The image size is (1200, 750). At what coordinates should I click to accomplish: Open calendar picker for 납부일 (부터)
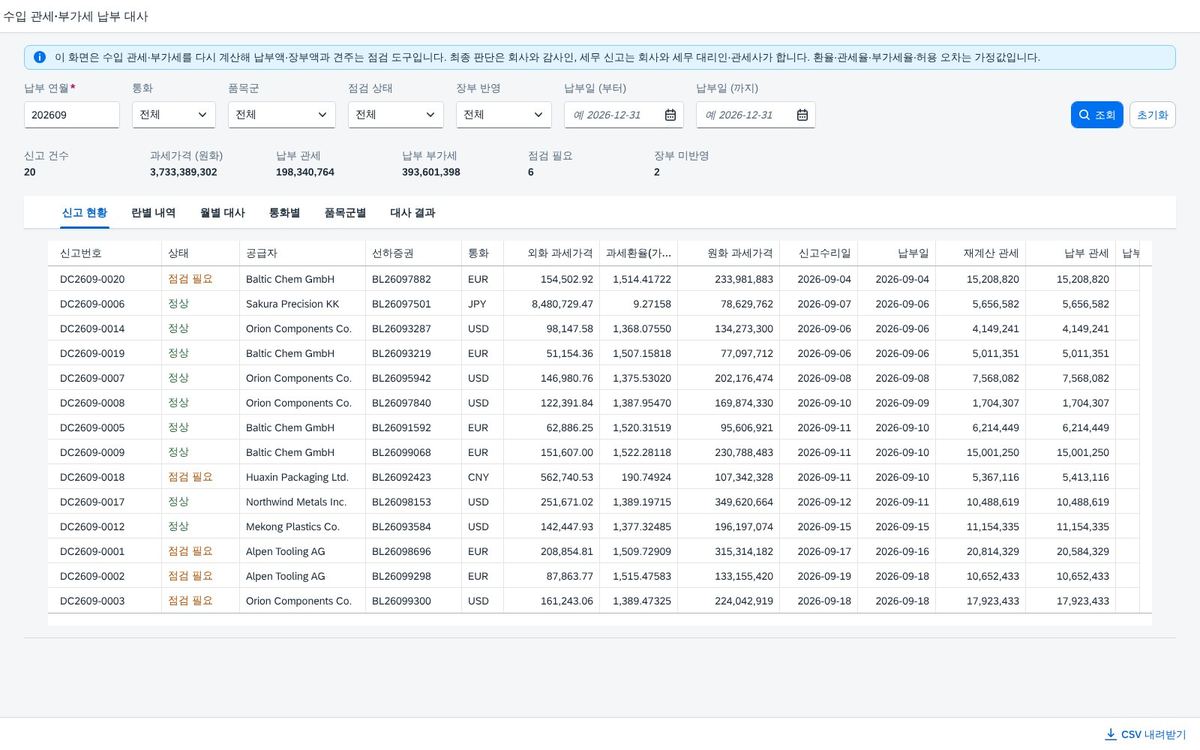(x=670, y=115)
